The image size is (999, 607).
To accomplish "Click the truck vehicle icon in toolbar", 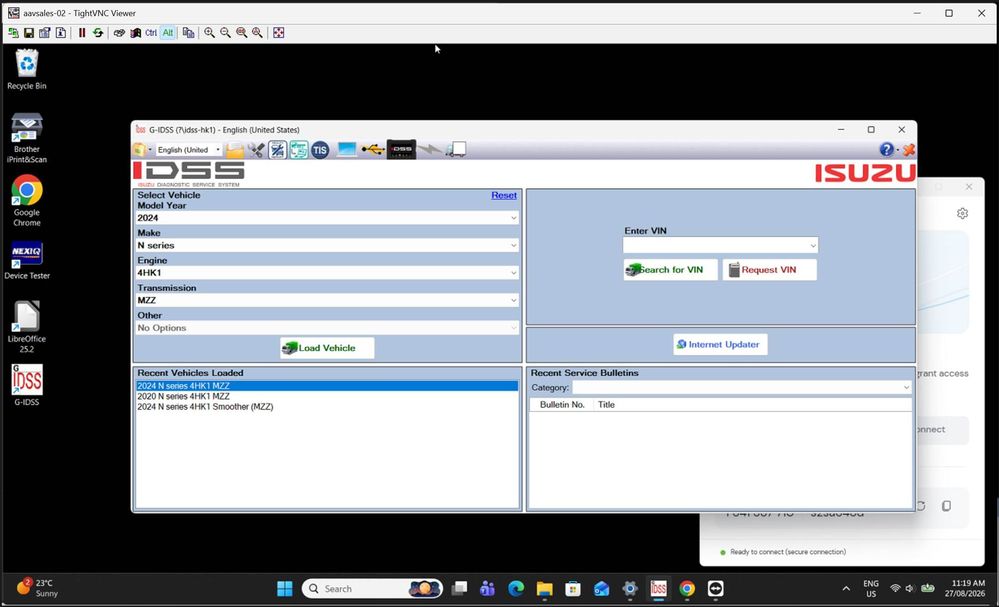I will click(456, 150).
